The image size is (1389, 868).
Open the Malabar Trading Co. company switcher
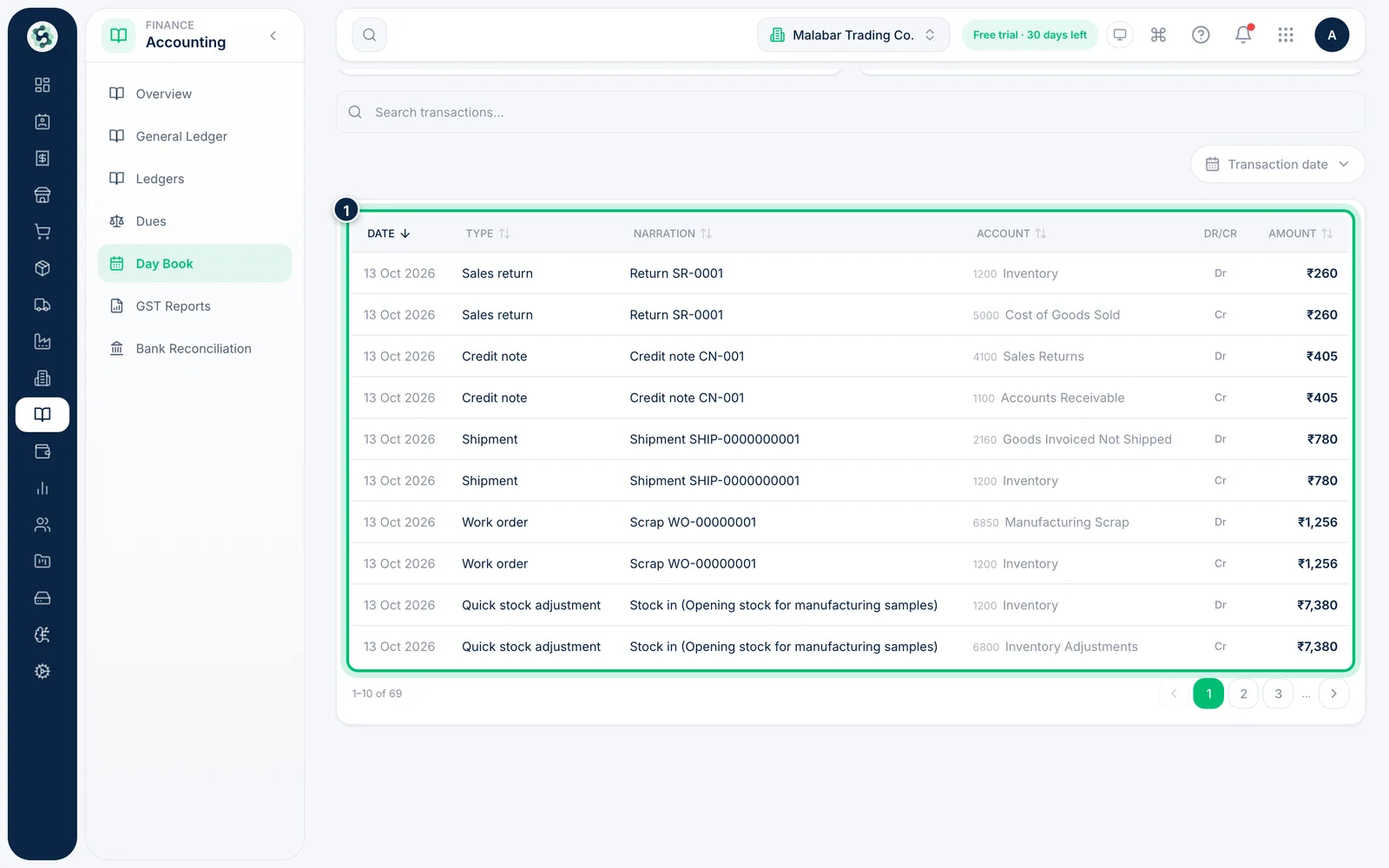pos(853,35)
